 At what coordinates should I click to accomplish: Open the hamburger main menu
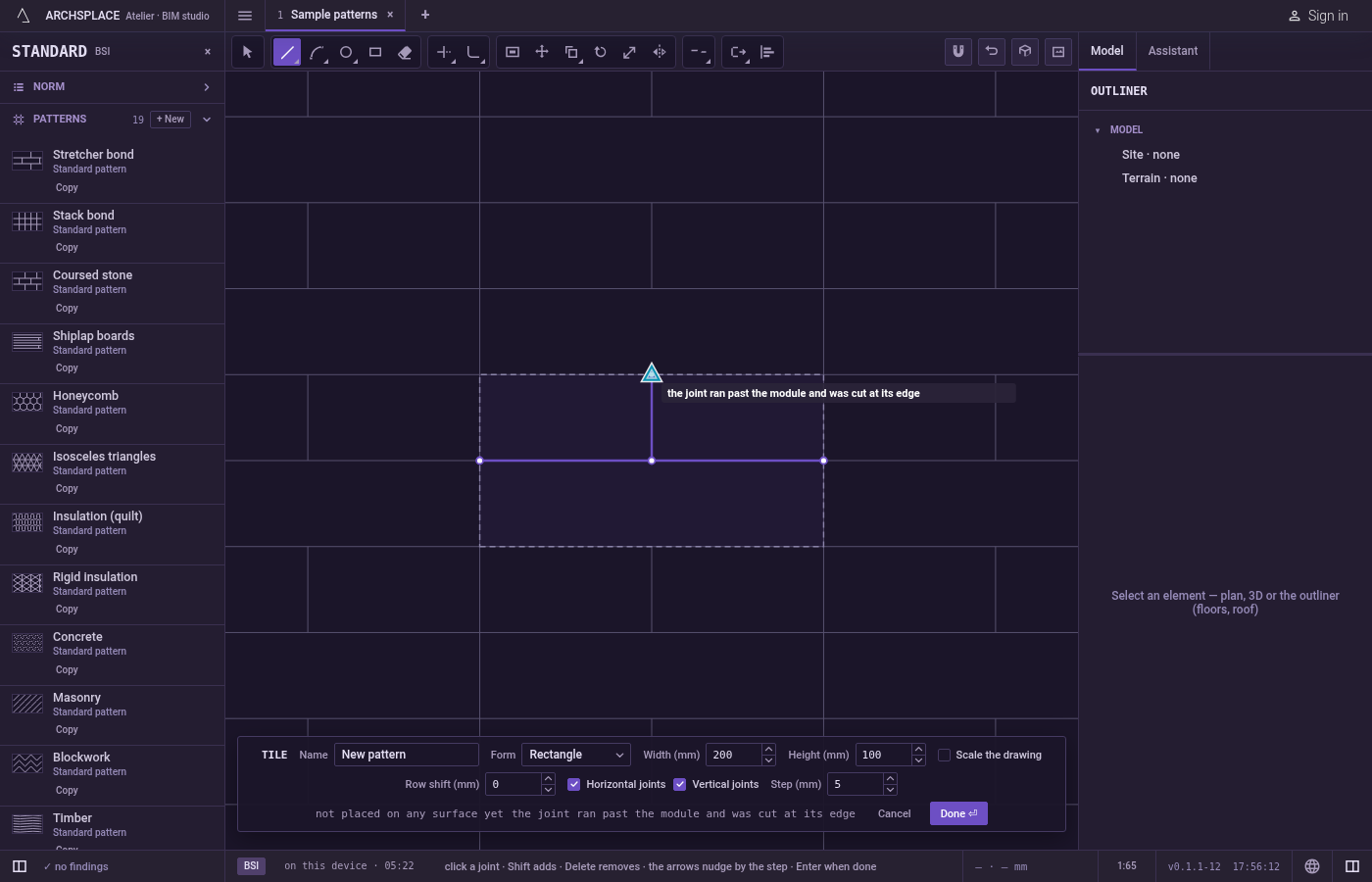(245, 16)
